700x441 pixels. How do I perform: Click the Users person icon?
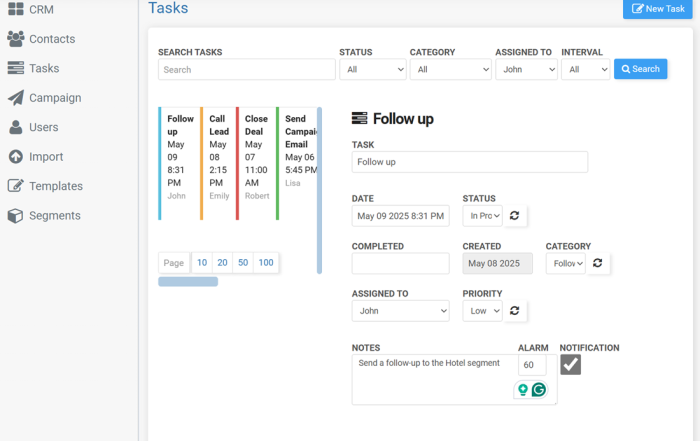16,127
